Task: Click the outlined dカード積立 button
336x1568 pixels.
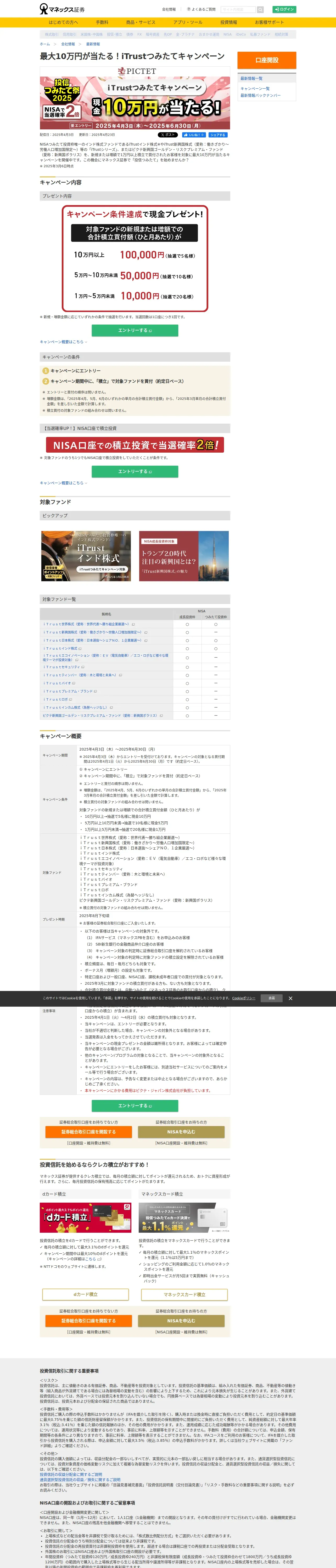Action: (x=85, y=1294)
